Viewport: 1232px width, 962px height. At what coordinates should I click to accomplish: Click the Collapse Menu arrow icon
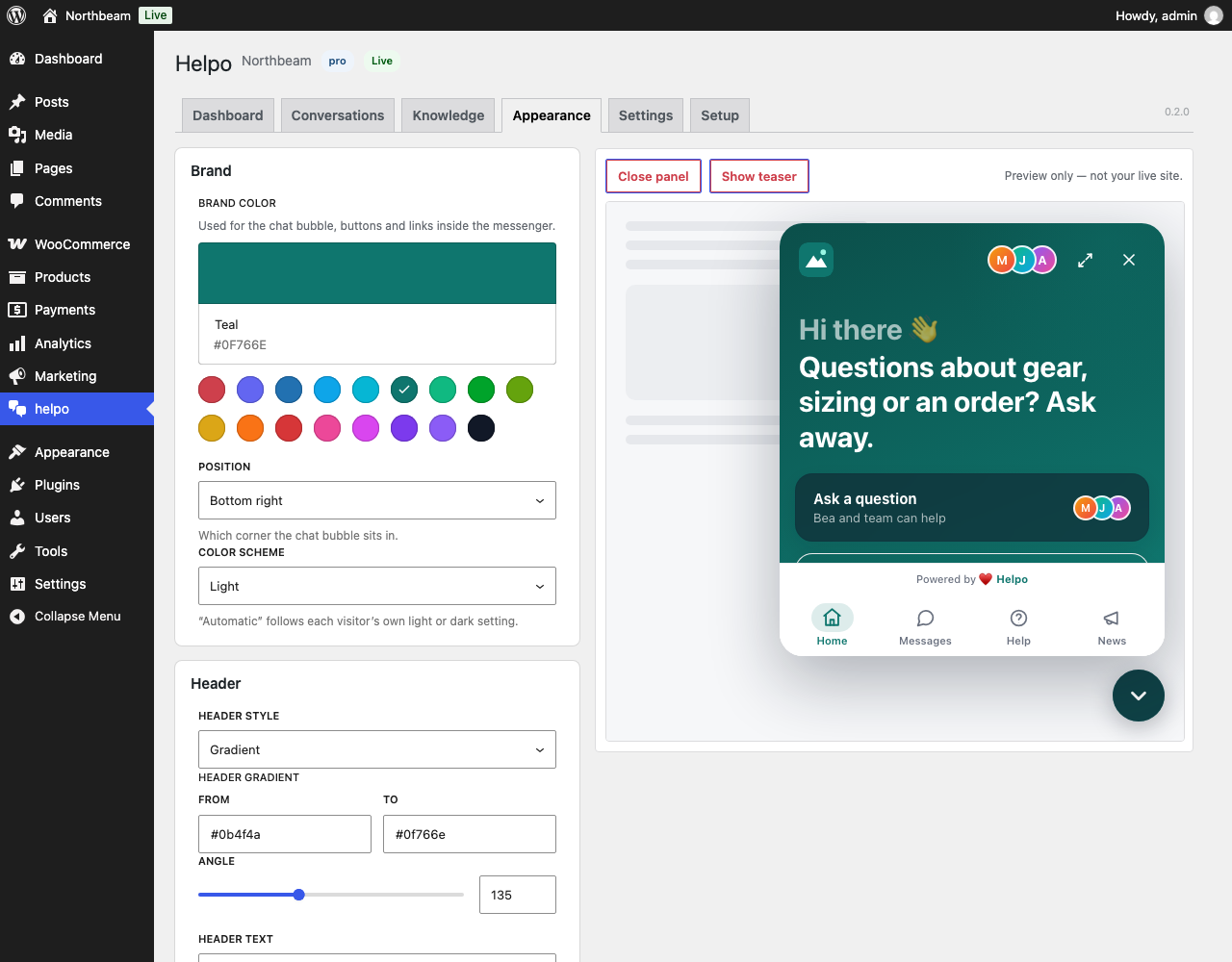coord(17,617)
